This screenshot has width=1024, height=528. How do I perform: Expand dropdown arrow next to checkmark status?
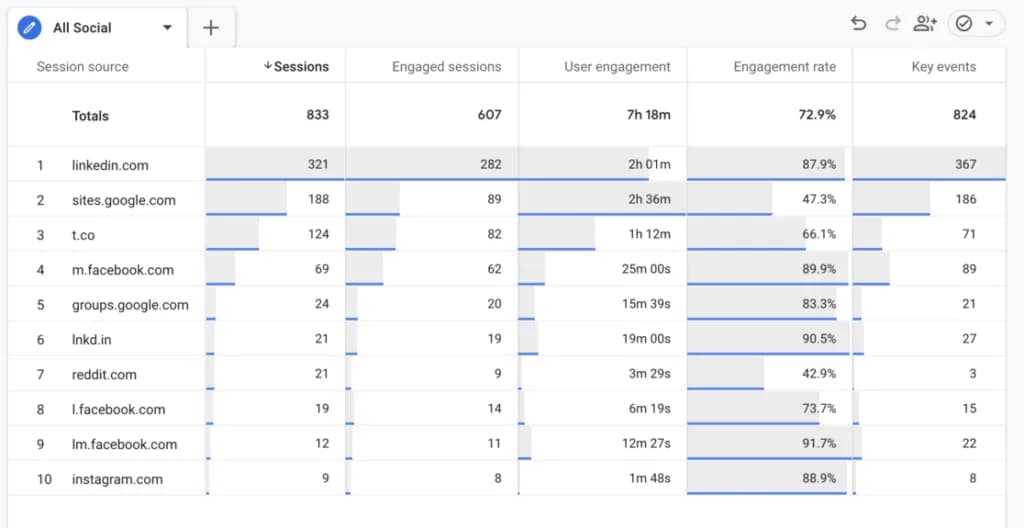coord(989,24)
